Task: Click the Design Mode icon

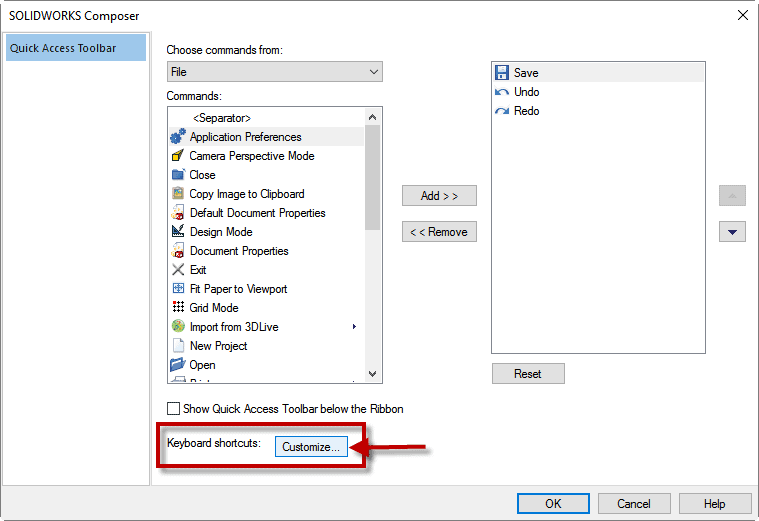Action: pyautogui.click(x=178, y=231)
